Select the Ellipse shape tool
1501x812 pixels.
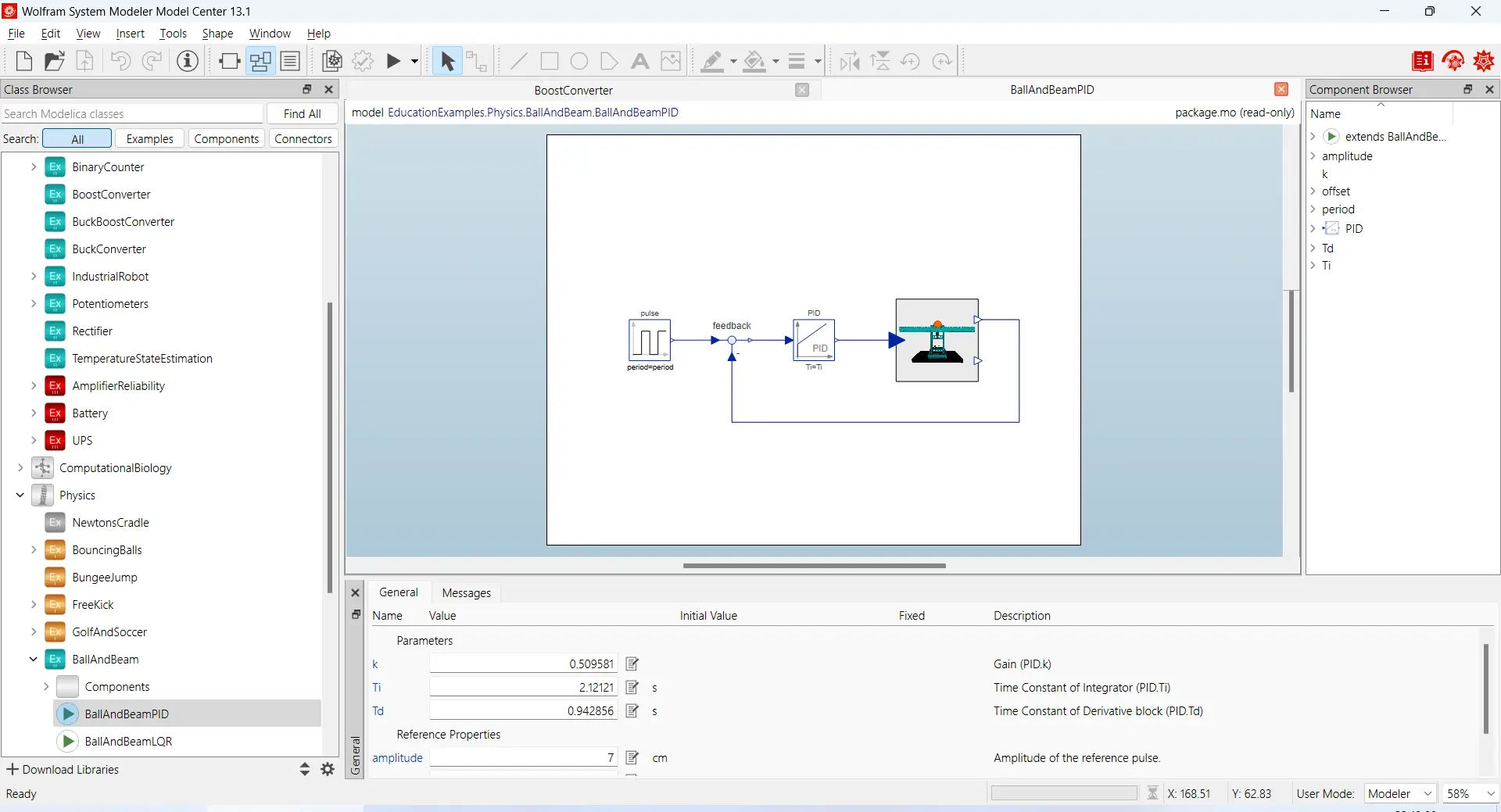point(579,61)
